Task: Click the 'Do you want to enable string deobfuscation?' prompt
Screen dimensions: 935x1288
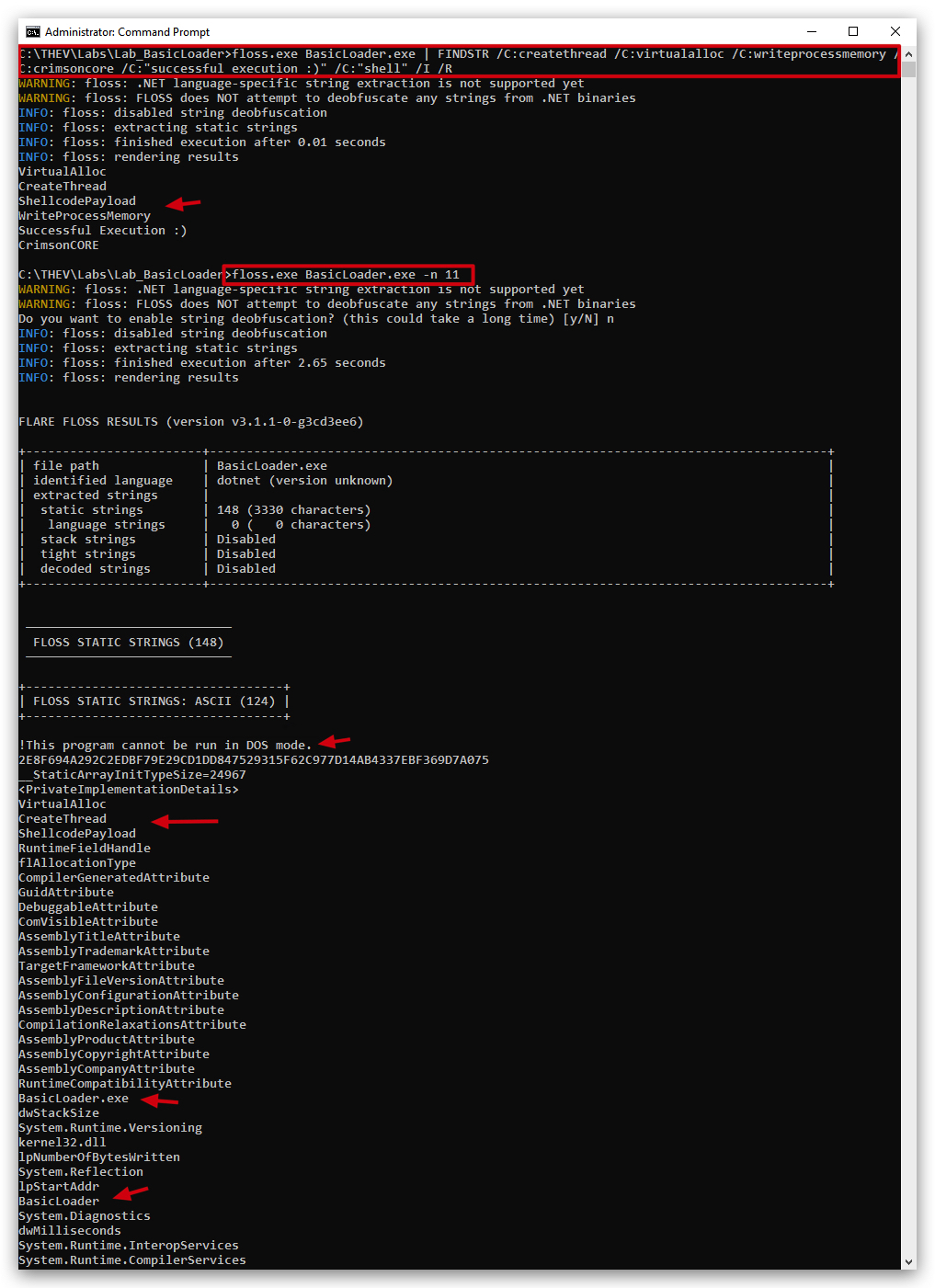Action: [x=316, y=319]
